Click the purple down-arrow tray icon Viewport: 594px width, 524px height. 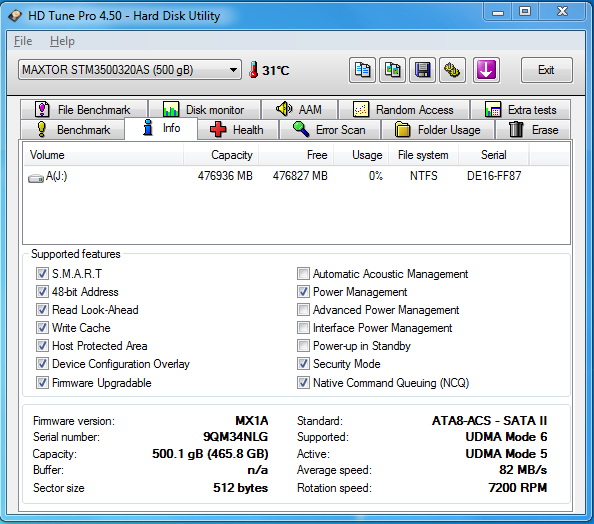[486, 70]
